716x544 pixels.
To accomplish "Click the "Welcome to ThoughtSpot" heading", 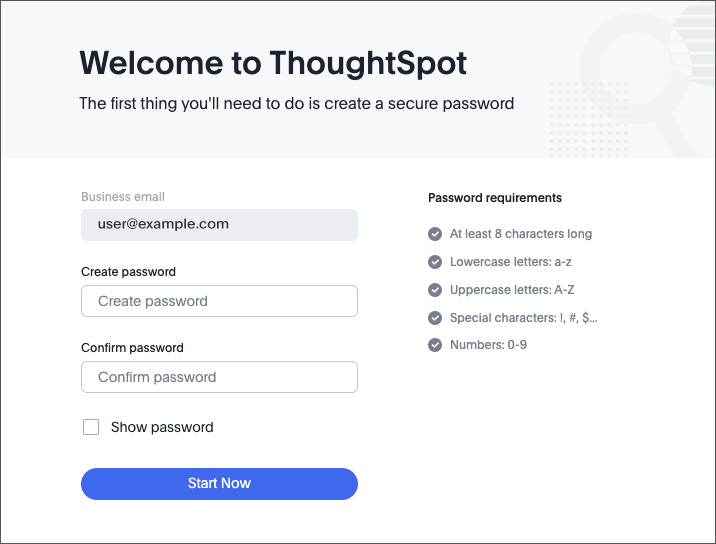I will click(x=273, y=63).
